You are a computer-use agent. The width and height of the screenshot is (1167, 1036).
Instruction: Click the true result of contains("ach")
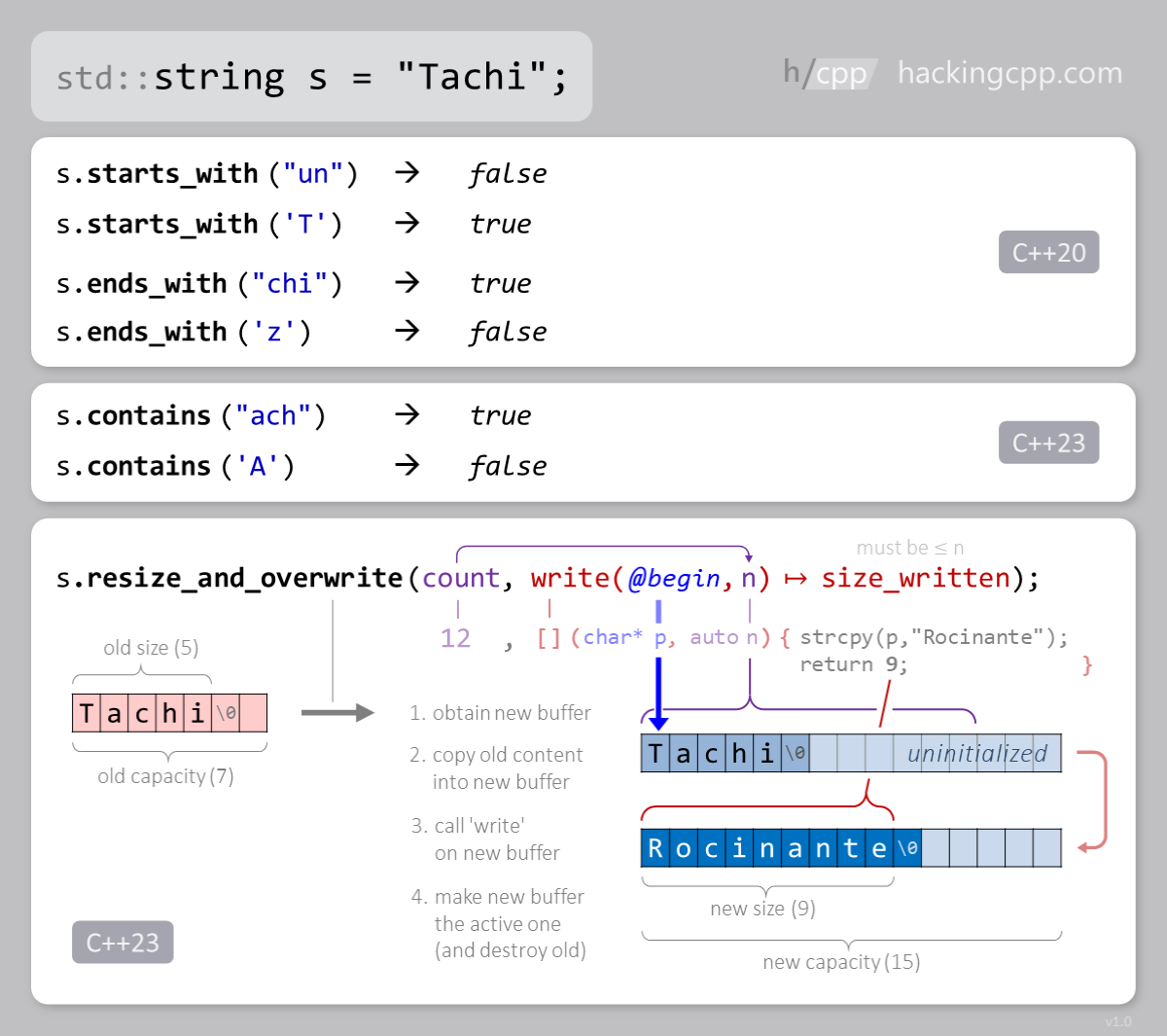click(x=501, y=415)
